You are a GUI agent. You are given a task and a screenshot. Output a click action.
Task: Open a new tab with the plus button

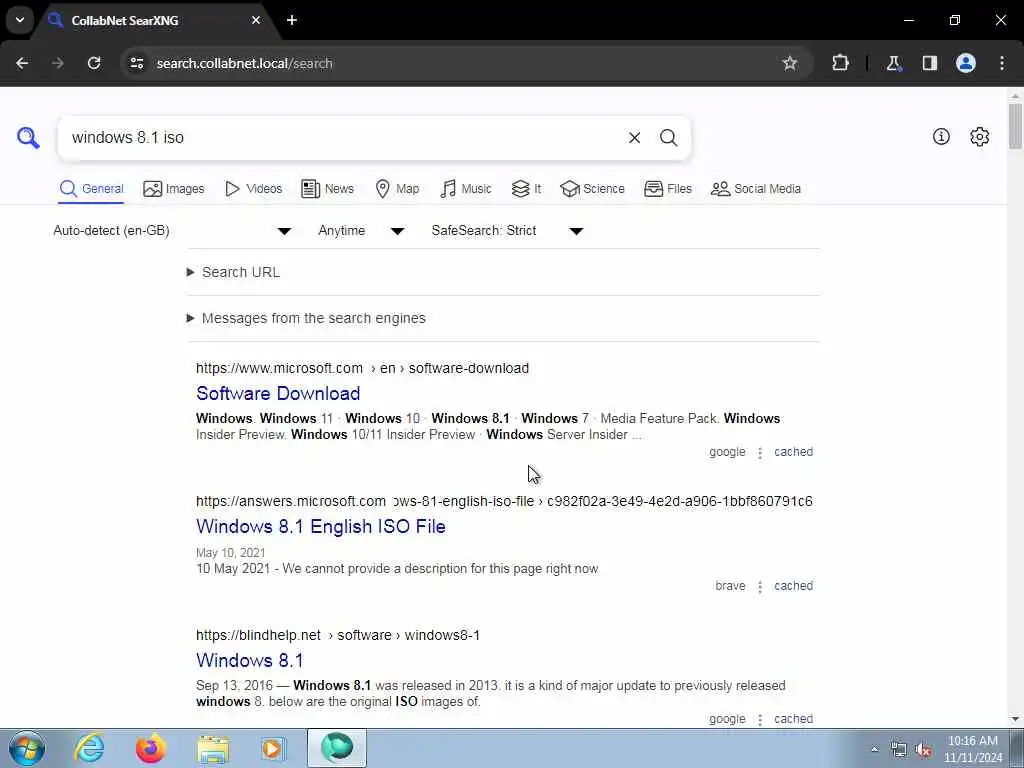click(292, 20)
